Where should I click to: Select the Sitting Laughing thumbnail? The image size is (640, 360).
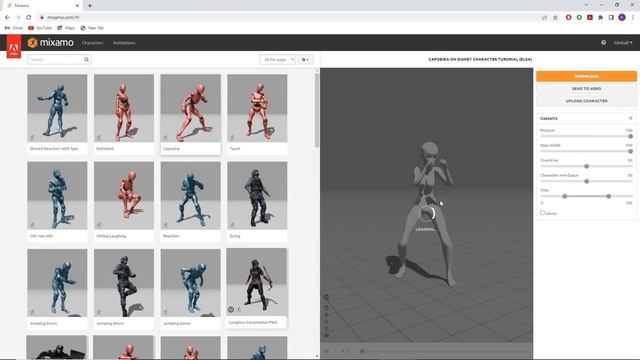coord(124,196)
